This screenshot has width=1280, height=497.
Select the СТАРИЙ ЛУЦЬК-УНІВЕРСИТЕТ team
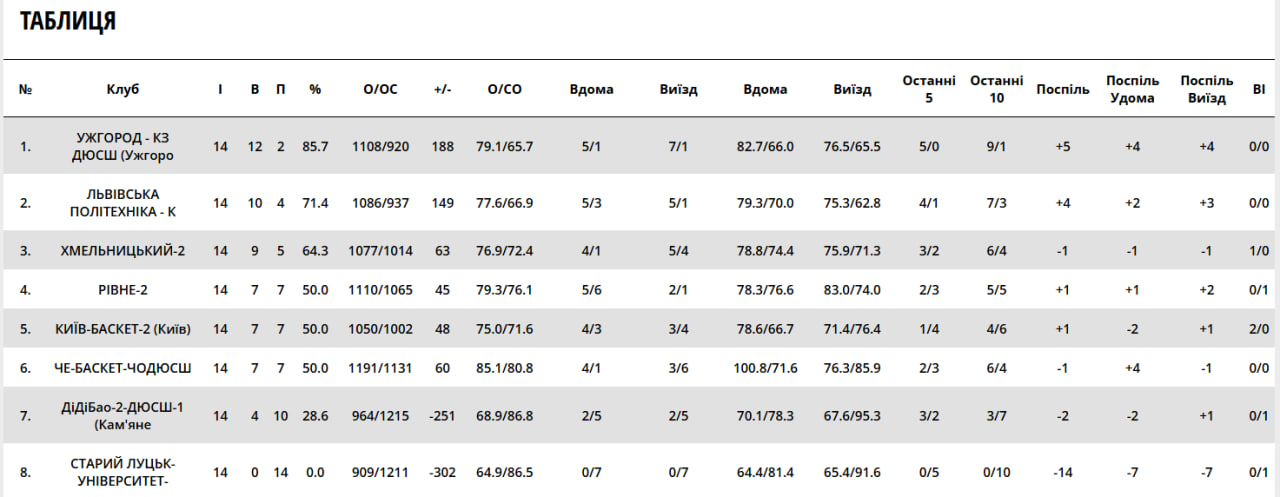(x=123, y=473)
